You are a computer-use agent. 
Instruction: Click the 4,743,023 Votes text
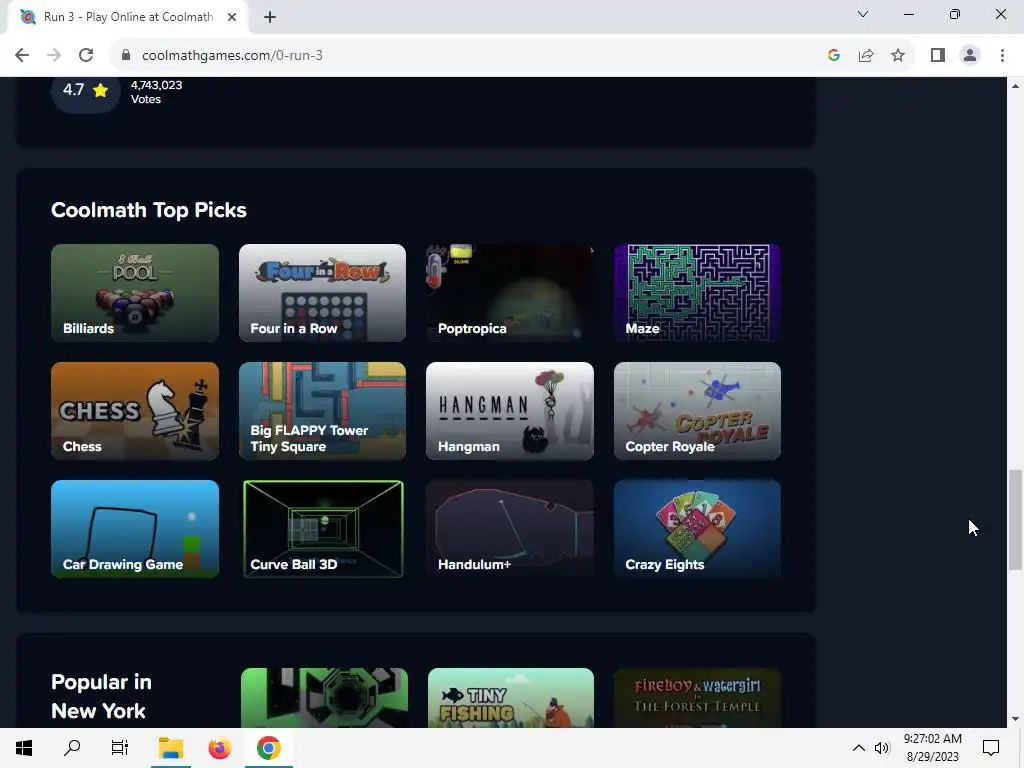point(156,92)
